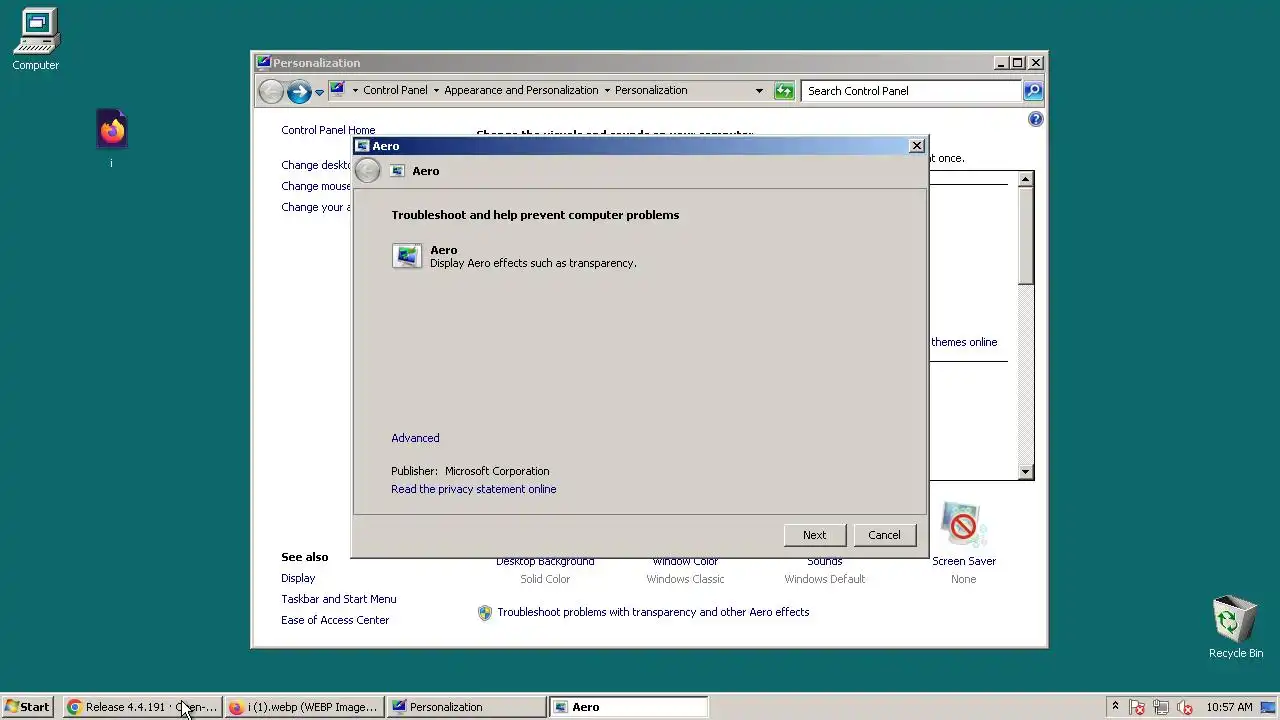
Task: Click in the Search Control Panel field
Action: point(911,91)
